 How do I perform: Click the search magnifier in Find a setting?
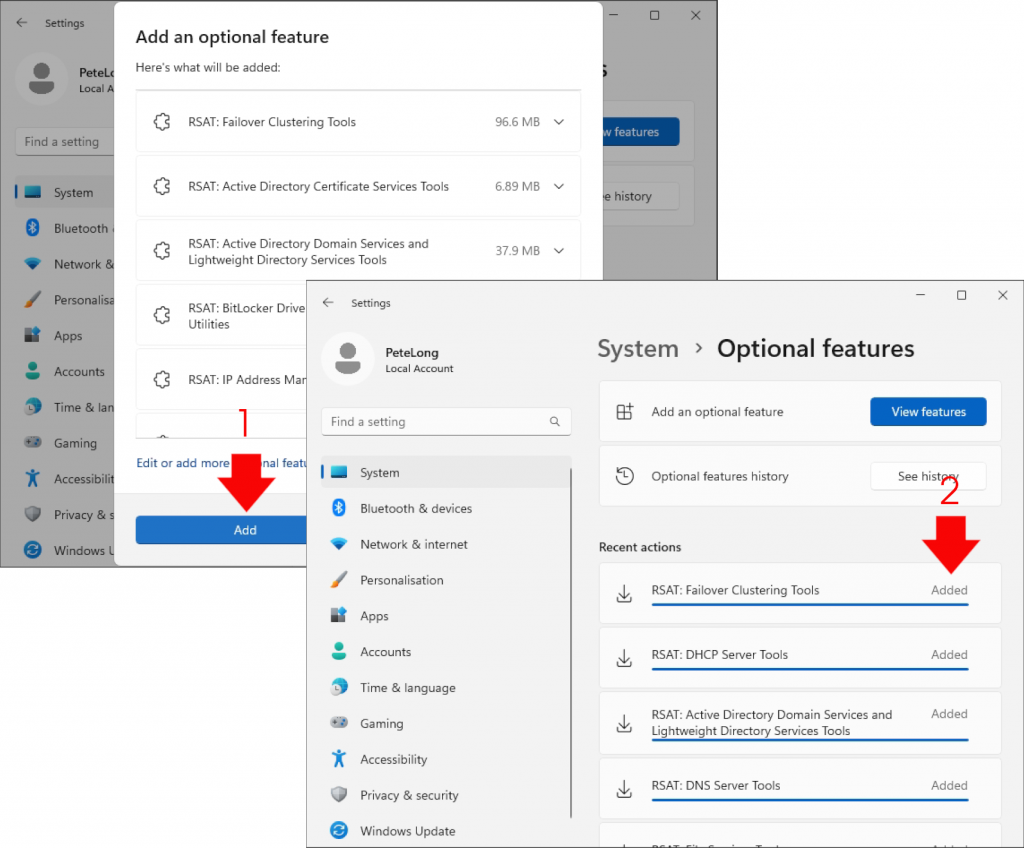tap(555, 422)
